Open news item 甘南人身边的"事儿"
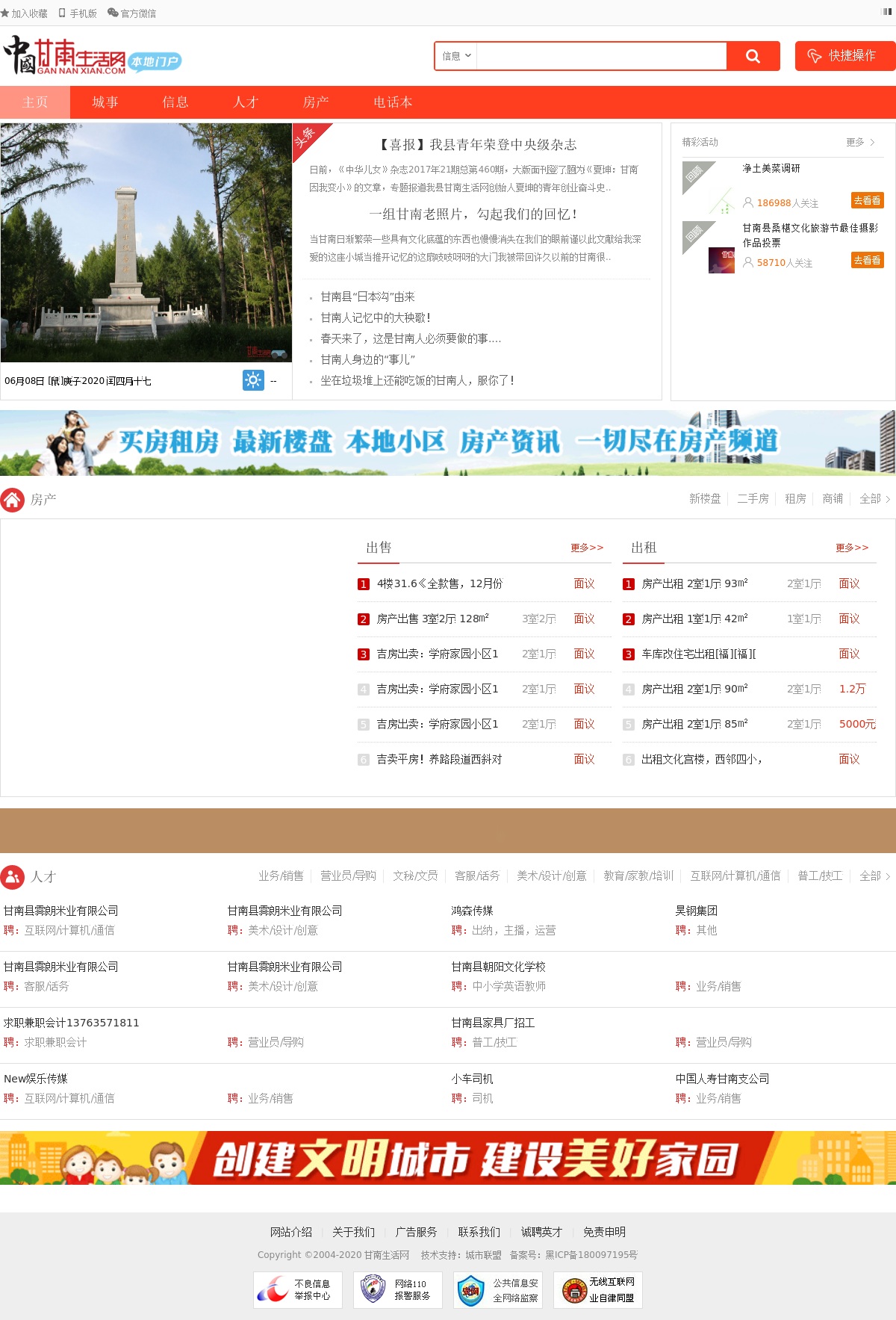896x1320 pixels. (367, 360)
